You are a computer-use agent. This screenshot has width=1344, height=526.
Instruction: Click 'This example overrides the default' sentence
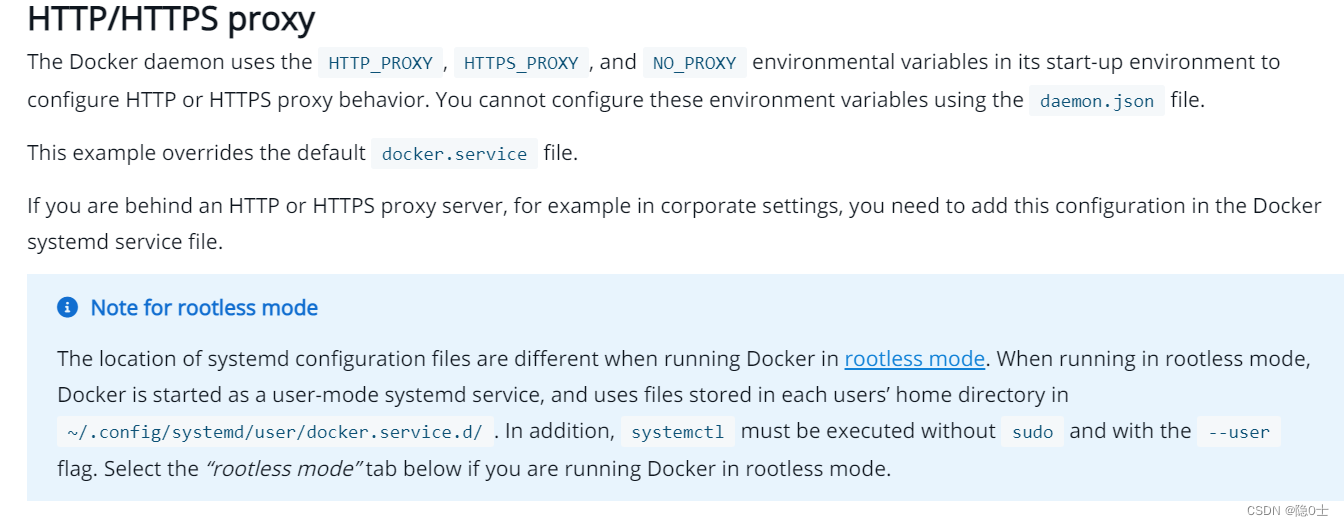click(196, 153)
